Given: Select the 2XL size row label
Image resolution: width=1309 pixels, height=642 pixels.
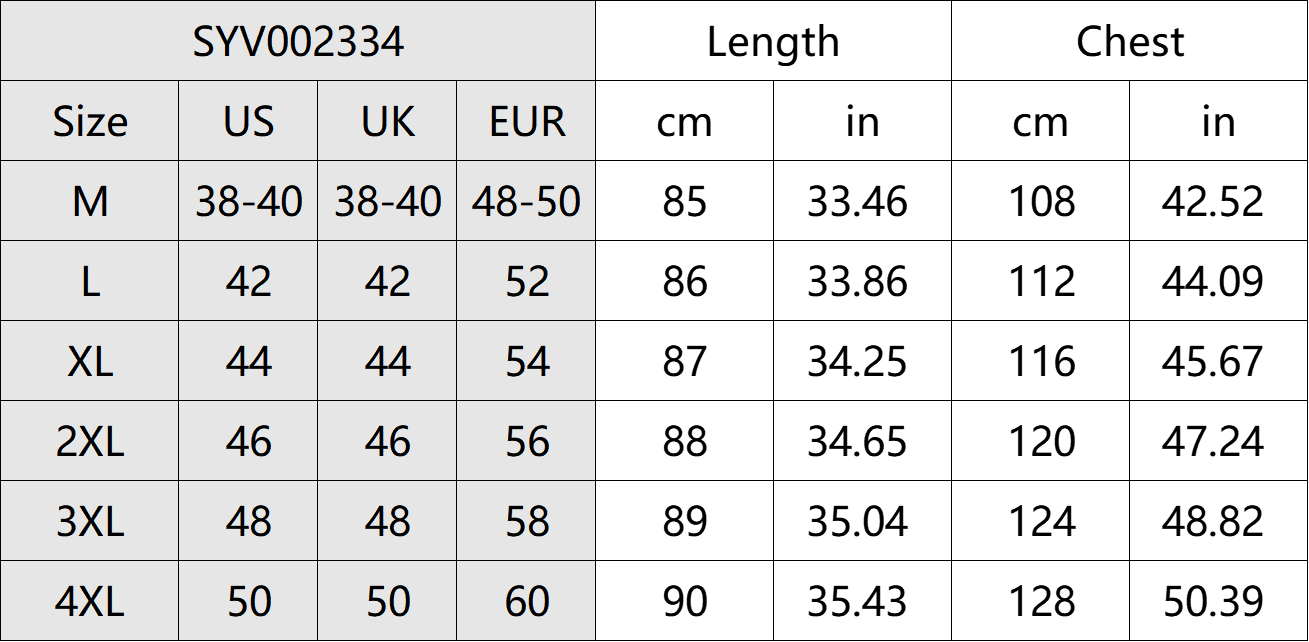Looking at the screenshot, I should pyautogui.click(x=90, y=442).
